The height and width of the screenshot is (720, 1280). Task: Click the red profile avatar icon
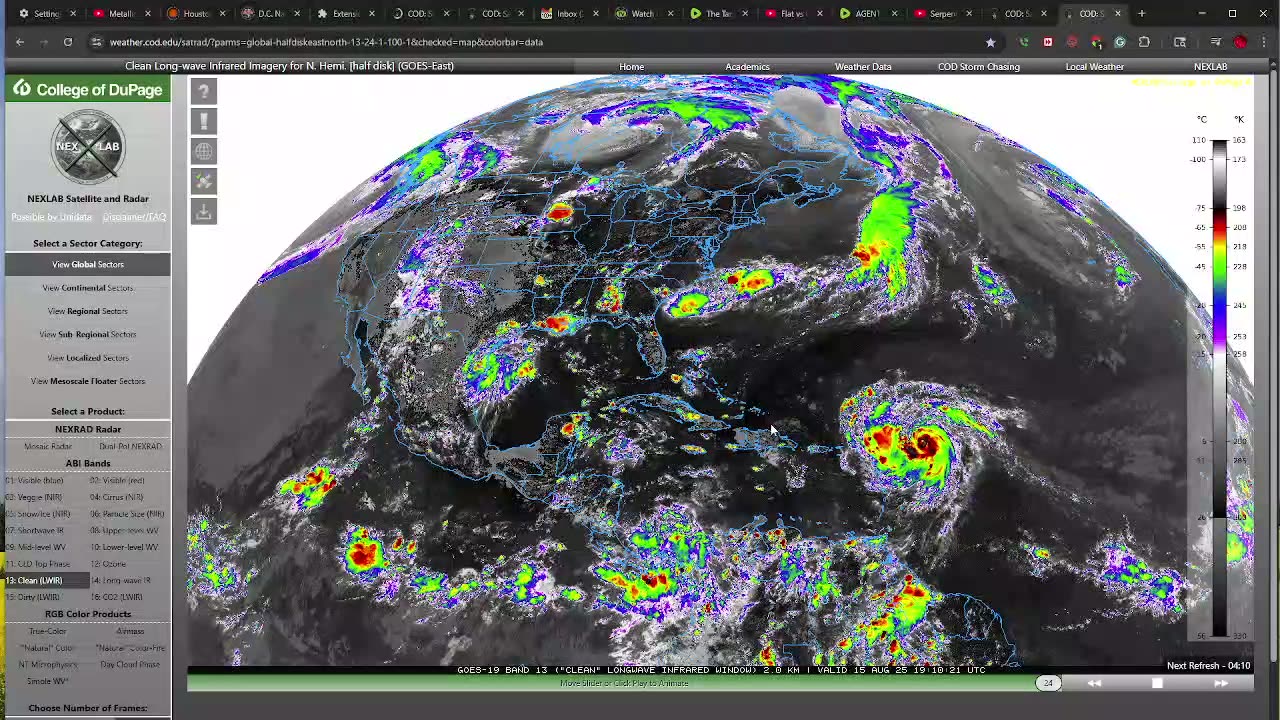(x=1240, y=42)
